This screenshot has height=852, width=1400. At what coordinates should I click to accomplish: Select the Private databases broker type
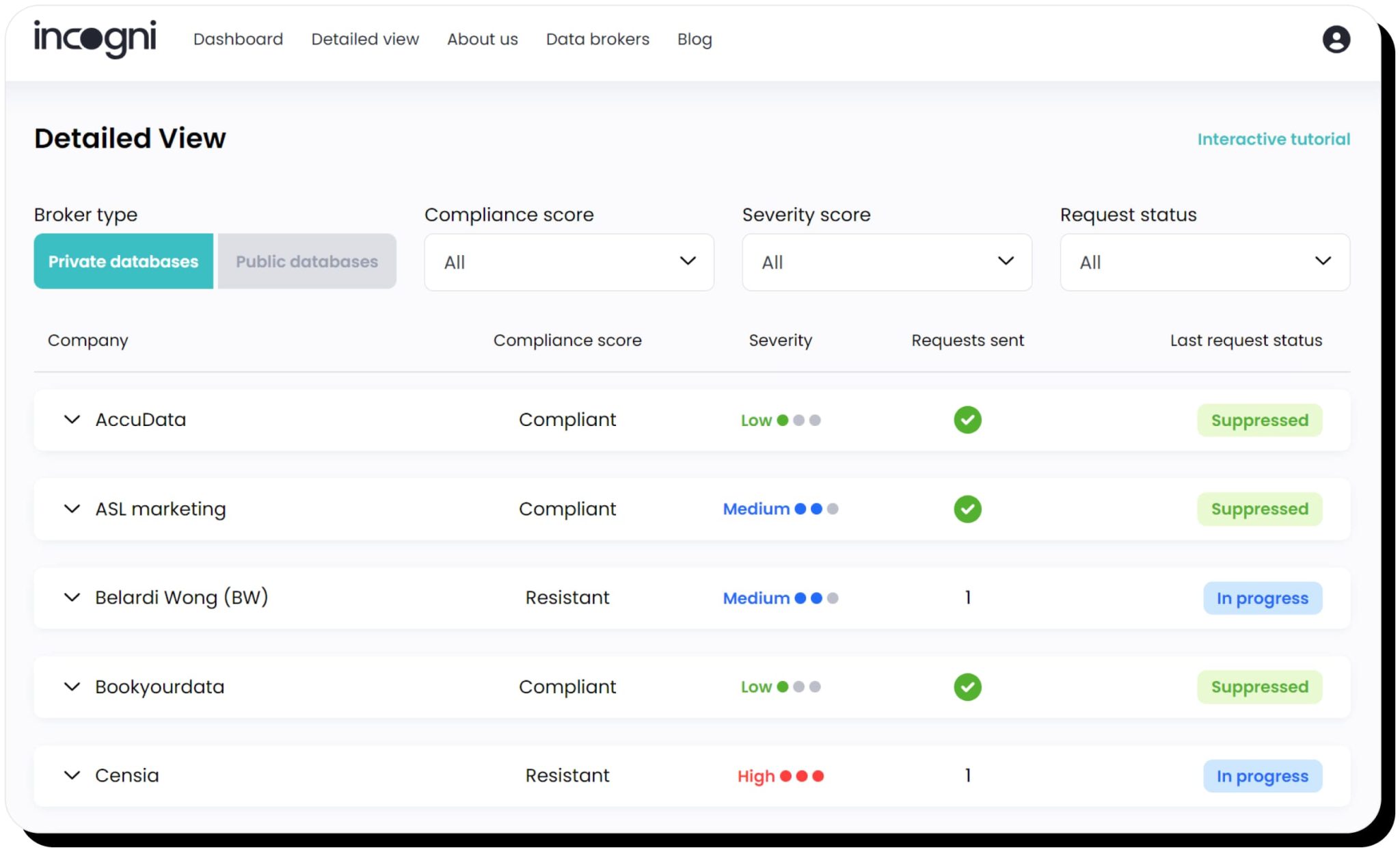pos(123,261)
